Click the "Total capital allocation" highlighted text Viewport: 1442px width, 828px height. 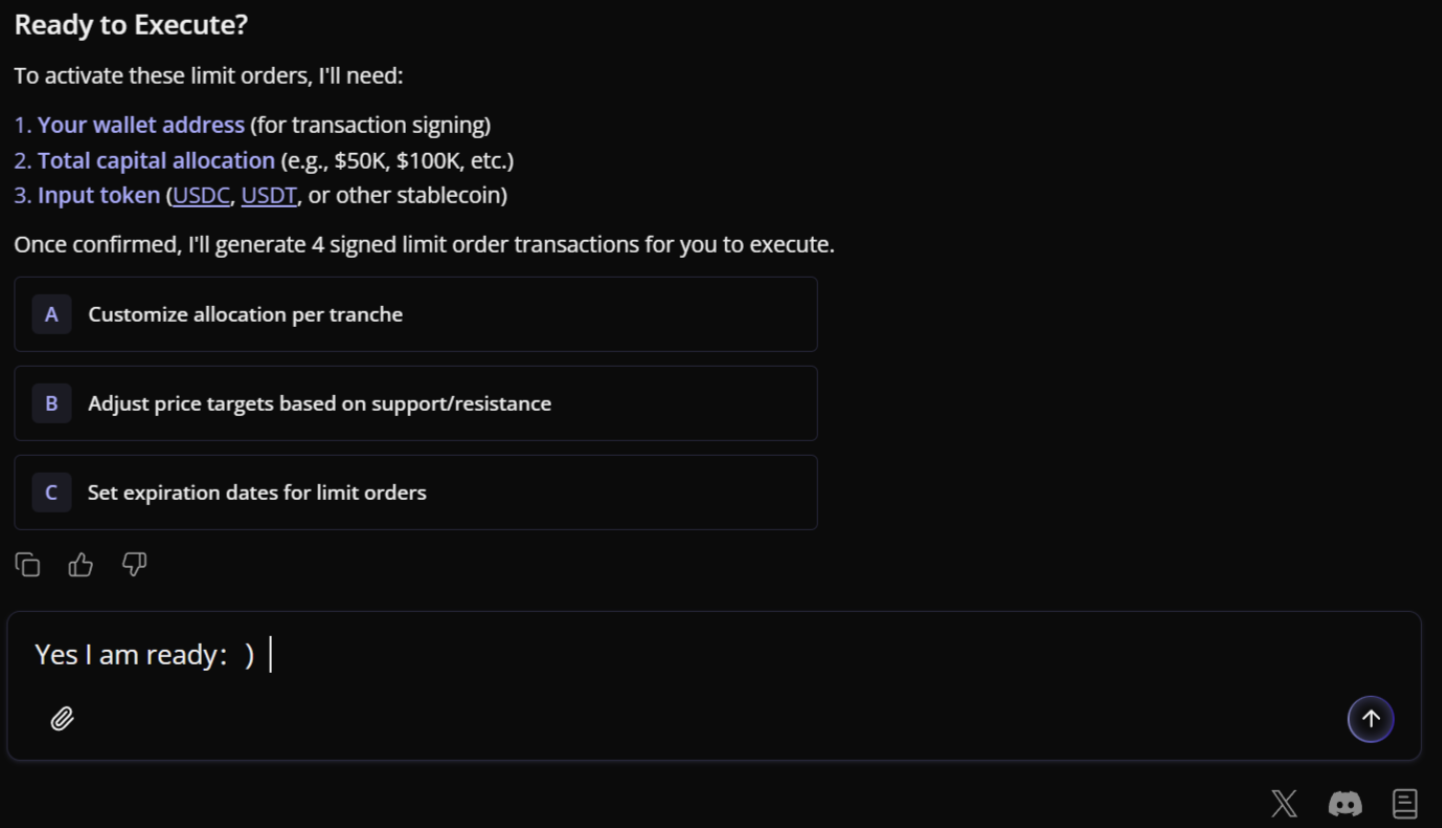click(156, 160)
